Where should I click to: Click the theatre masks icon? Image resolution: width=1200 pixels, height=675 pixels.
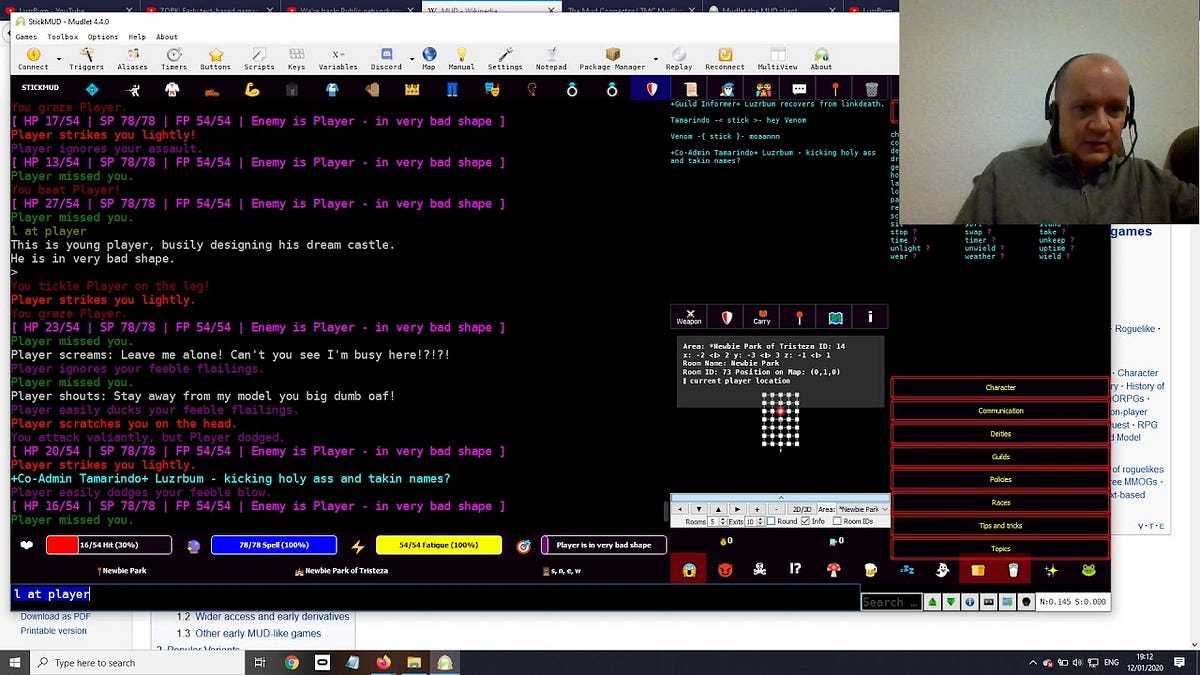click(491, 89)
